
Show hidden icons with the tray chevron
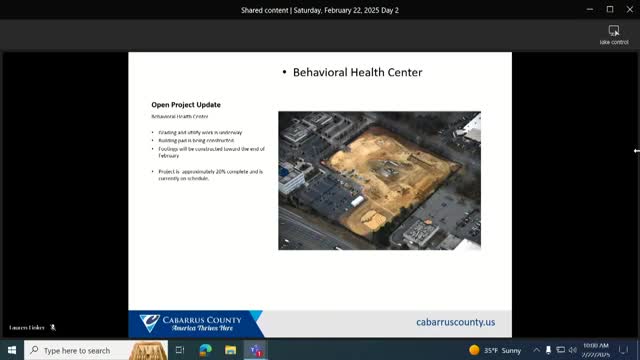click(536, 350)
